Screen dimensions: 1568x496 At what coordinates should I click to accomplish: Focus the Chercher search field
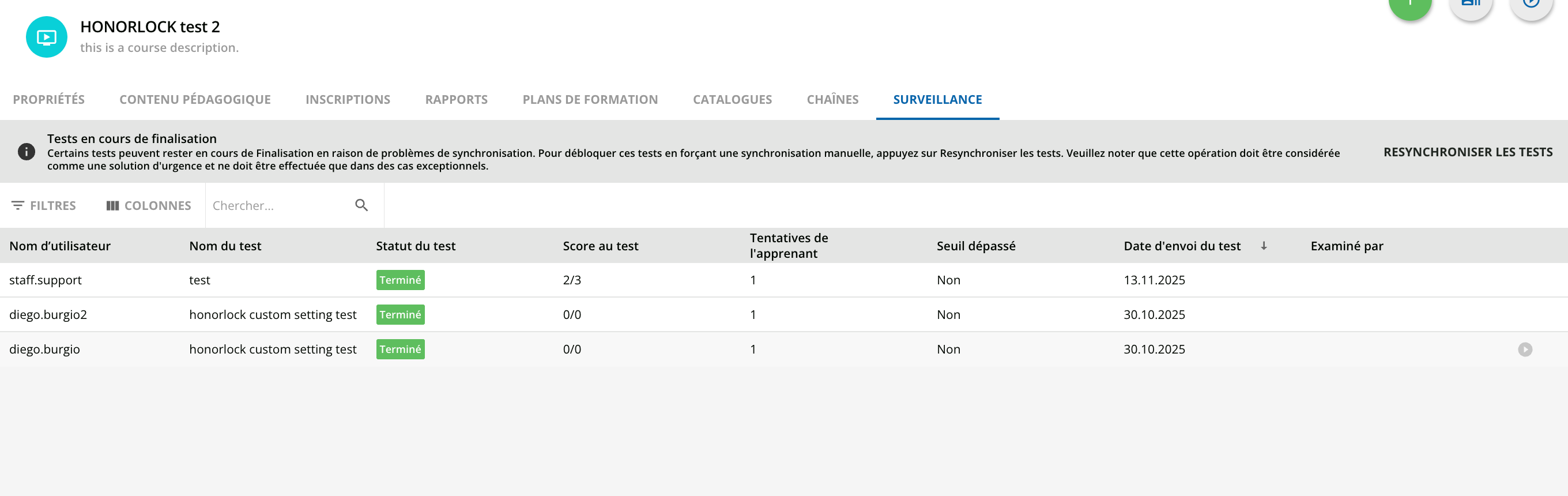[280, 205]
